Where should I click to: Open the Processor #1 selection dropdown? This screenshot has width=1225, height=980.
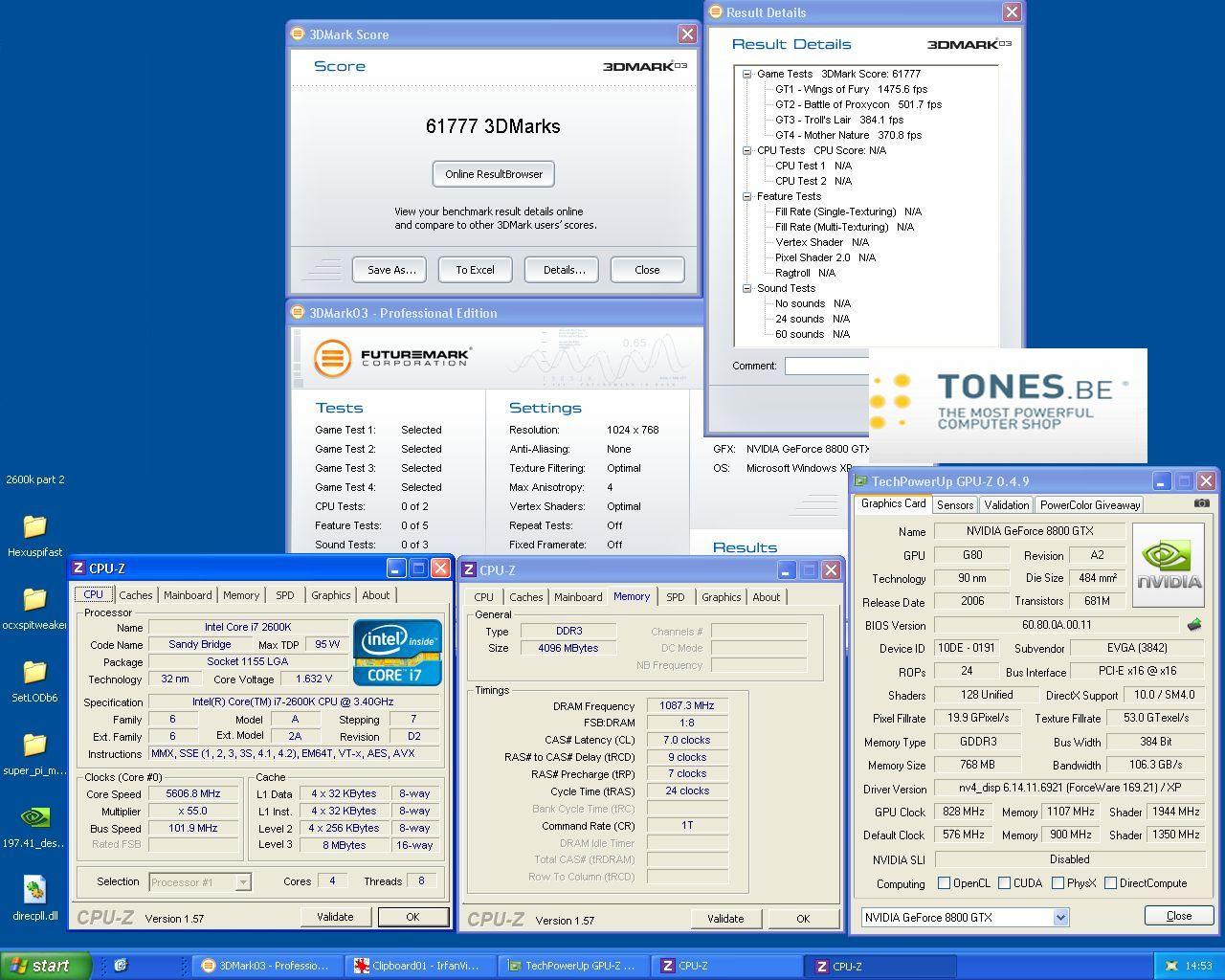[x=243, y=882]
